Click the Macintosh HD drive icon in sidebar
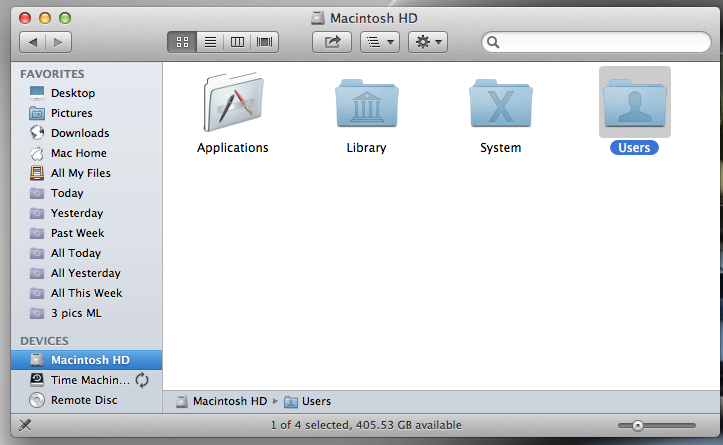Image resolution: width=723 pixels, height=445 pixels. 37,360
